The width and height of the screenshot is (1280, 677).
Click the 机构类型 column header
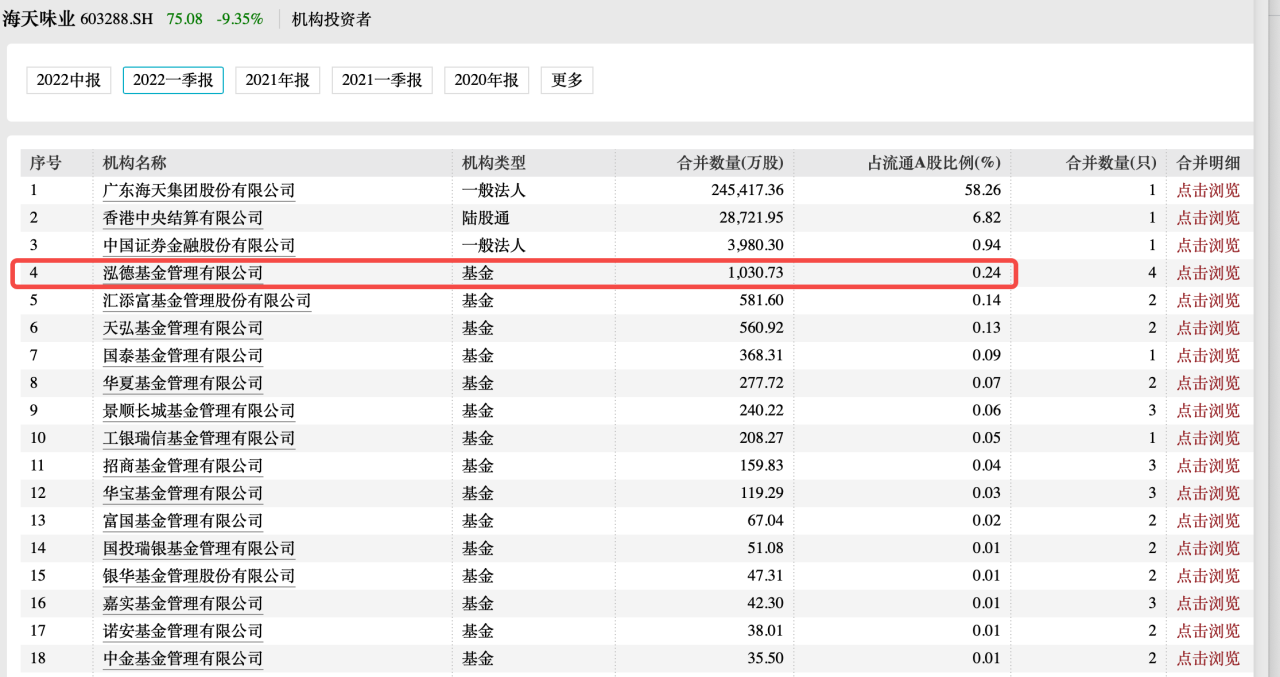pos(493,163)
